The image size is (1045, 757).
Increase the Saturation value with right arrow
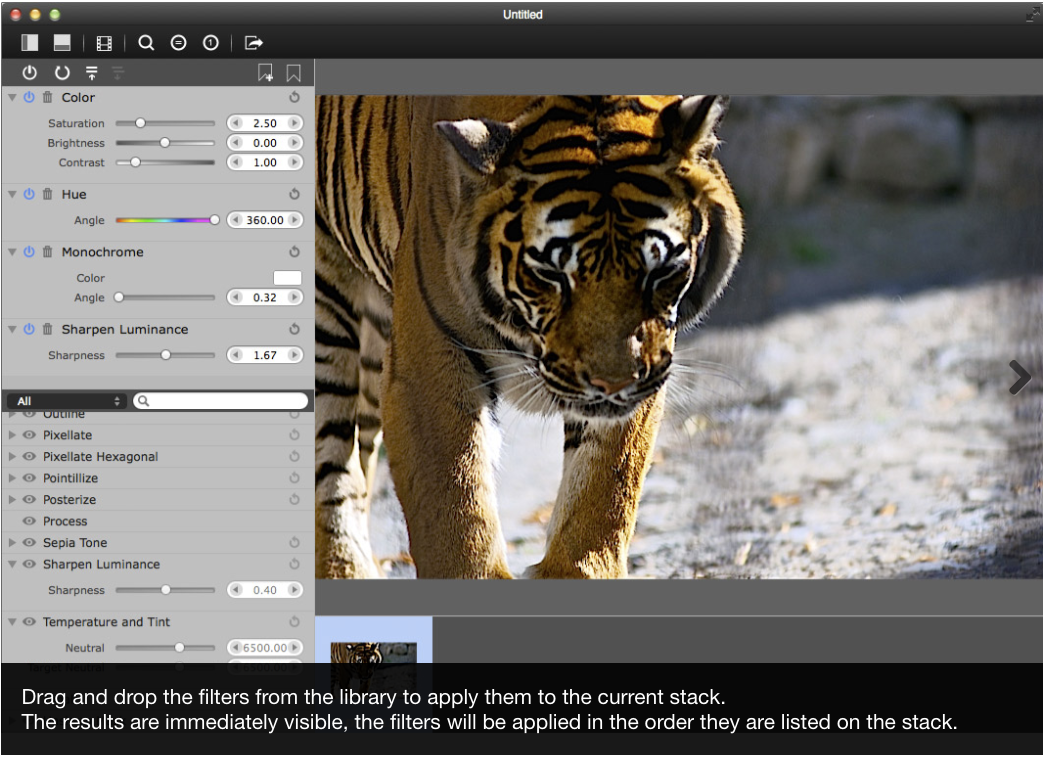click(294, 123)
